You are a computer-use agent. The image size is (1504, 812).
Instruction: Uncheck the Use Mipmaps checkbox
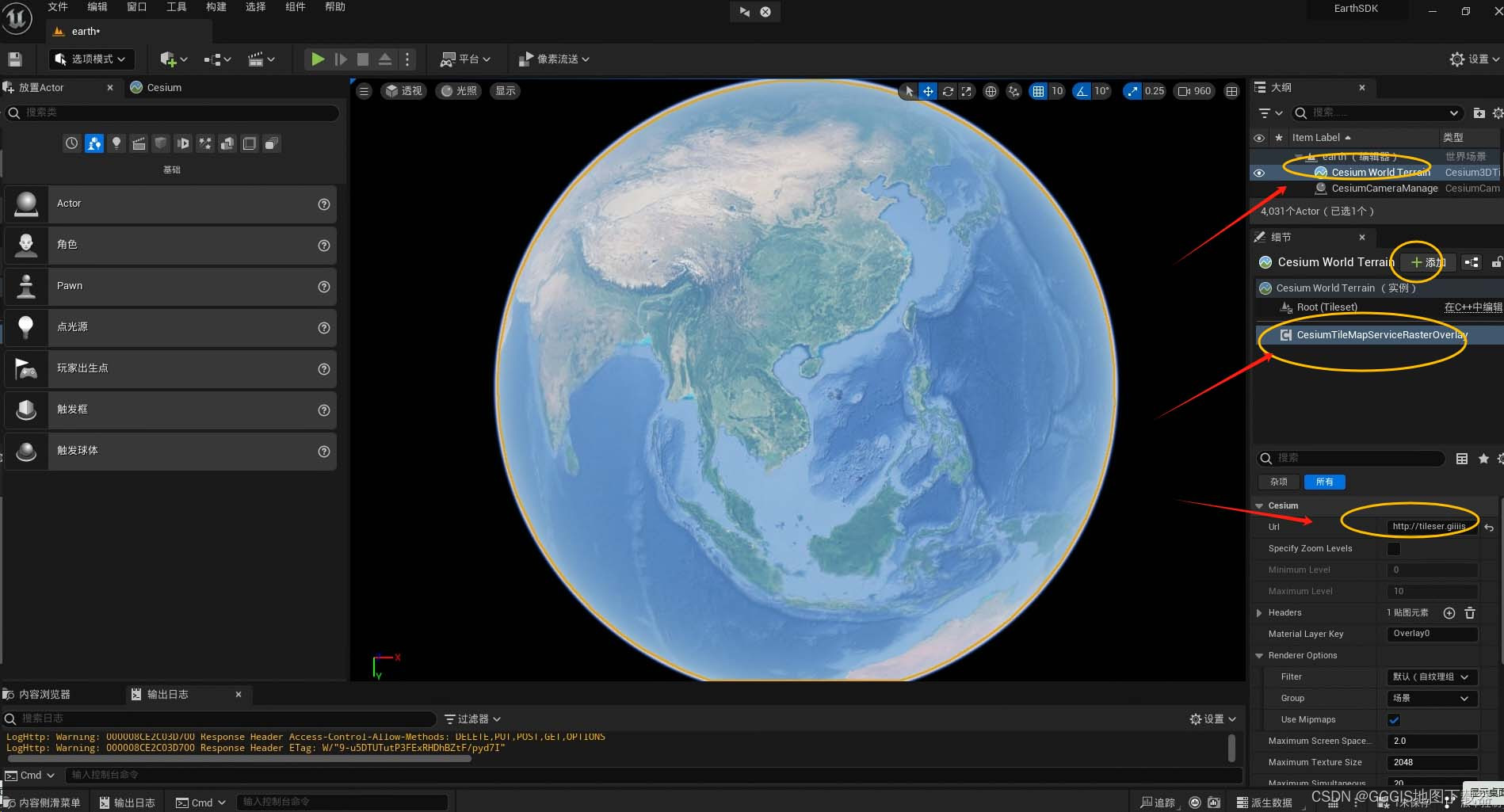click(1394, 720)
